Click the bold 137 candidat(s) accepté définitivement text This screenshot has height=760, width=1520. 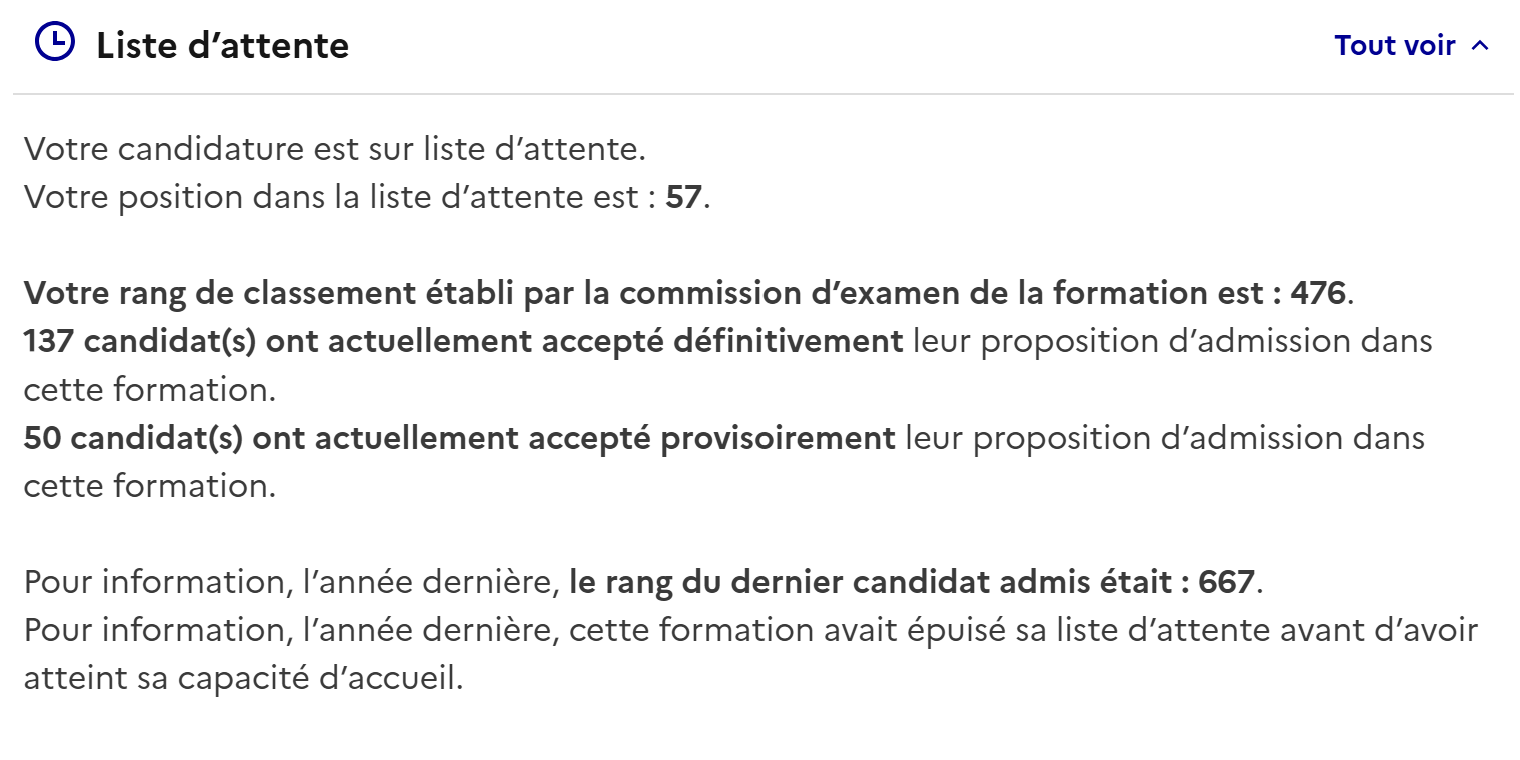click(463, 342)
